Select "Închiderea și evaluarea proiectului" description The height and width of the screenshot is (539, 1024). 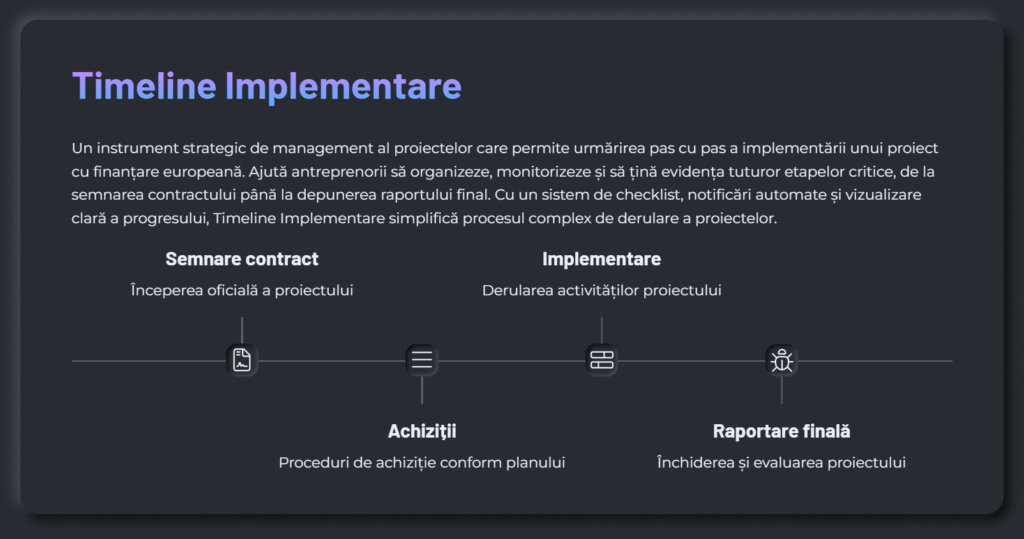[781, 462]
